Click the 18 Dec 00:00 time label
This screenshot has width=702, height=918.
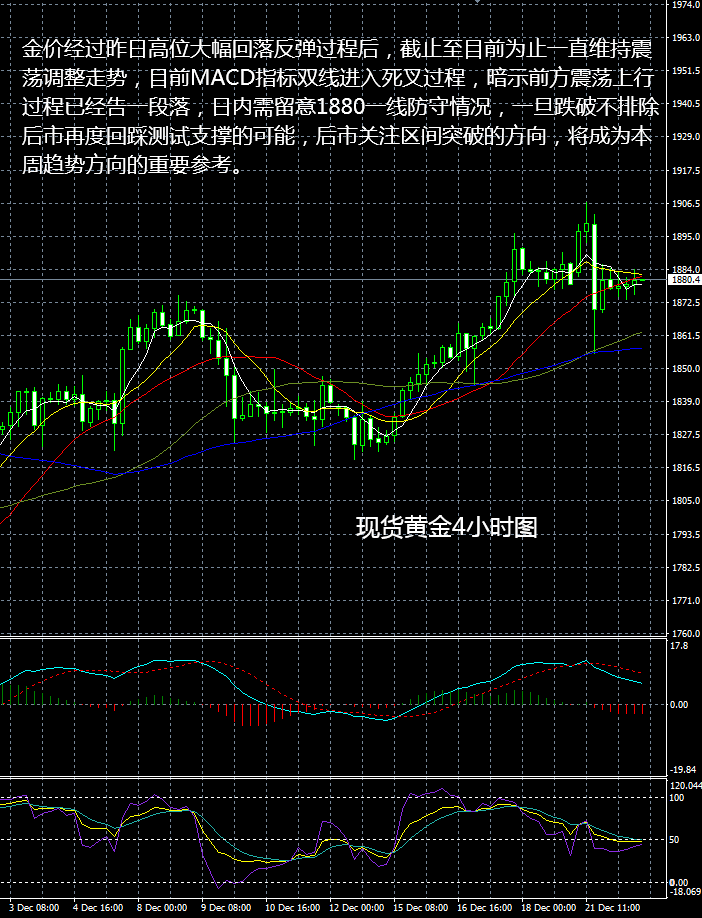coord(549,908)
